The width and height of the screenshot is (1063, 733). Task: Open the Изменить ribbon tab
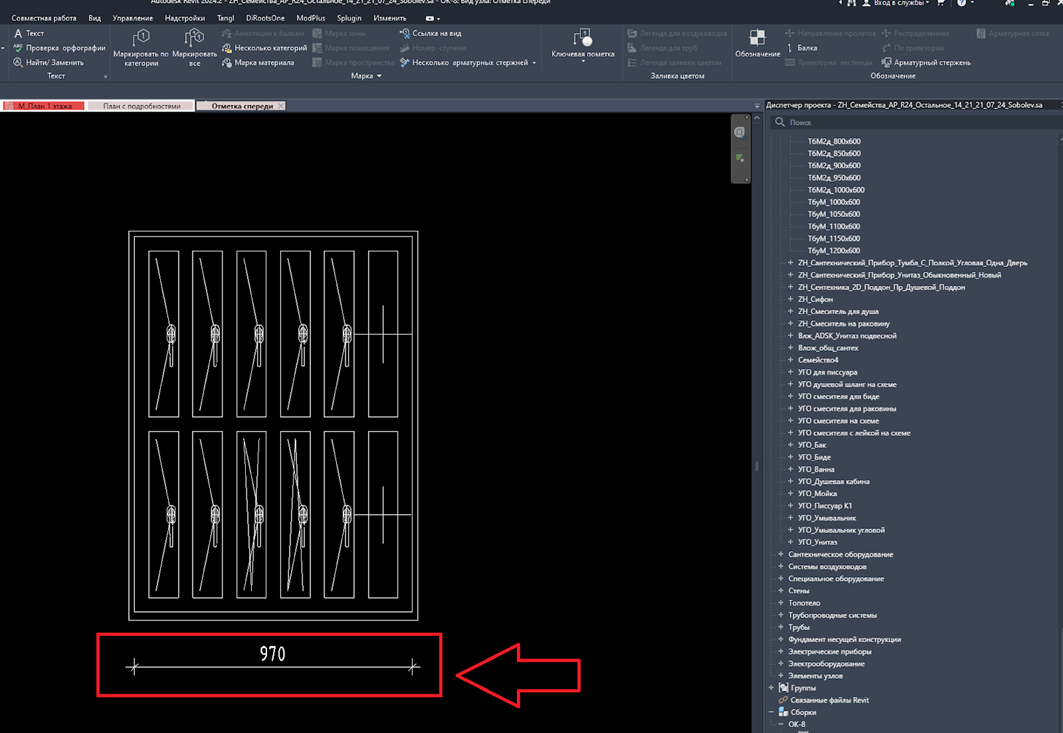390,18
